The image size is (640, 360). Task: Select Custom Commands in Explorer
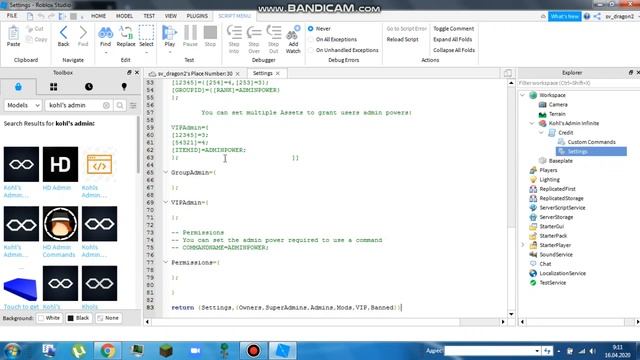[x=591, y=142]
